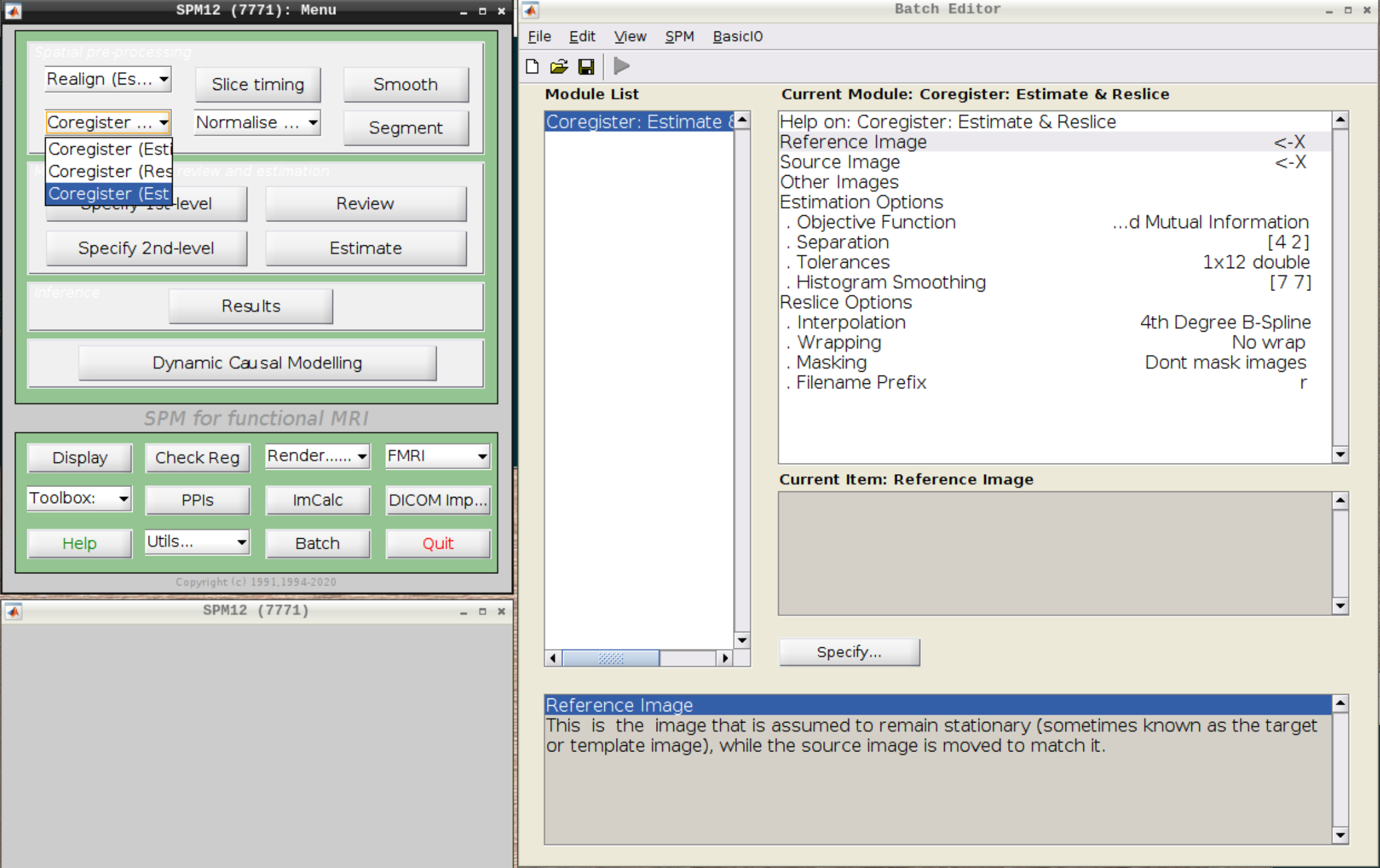The height and width of the screenshot is (868, 1380).
Task: Click Module List horizontal scrollbar thumb
Action: point(610,658)
